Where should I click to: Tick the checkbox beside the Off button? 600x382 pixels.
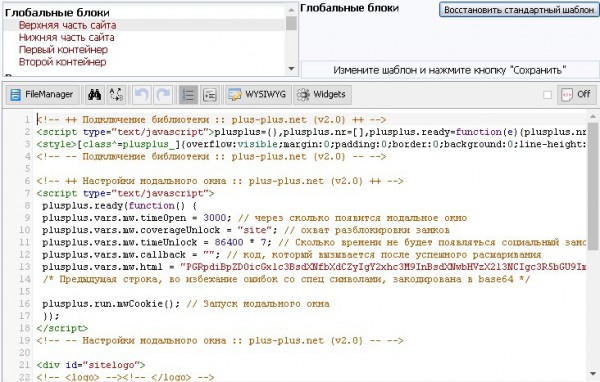point(548,95)
